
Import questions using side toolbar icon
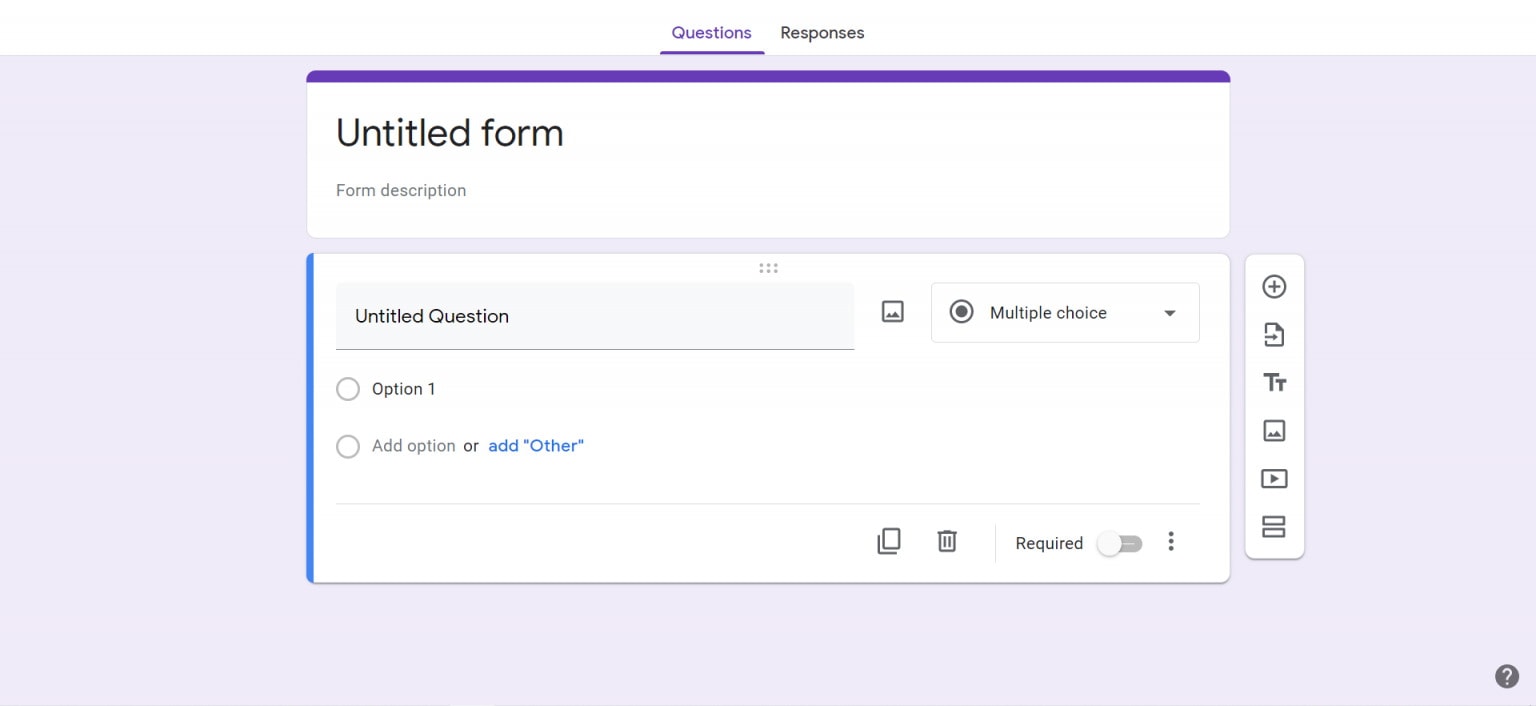tap(1274, 335)
